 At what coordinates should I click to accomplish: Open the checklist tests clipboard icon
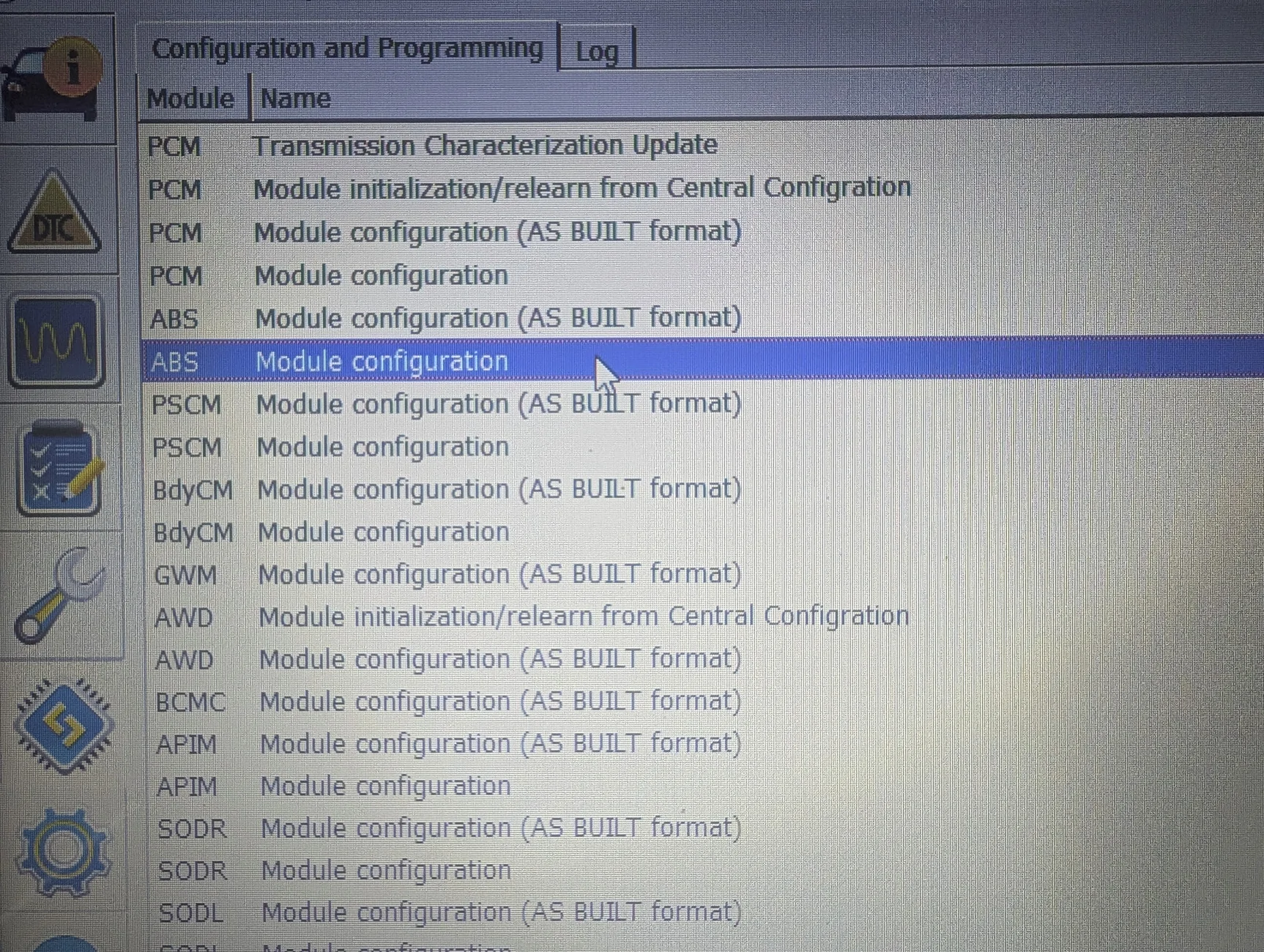(x=59, y=469)
